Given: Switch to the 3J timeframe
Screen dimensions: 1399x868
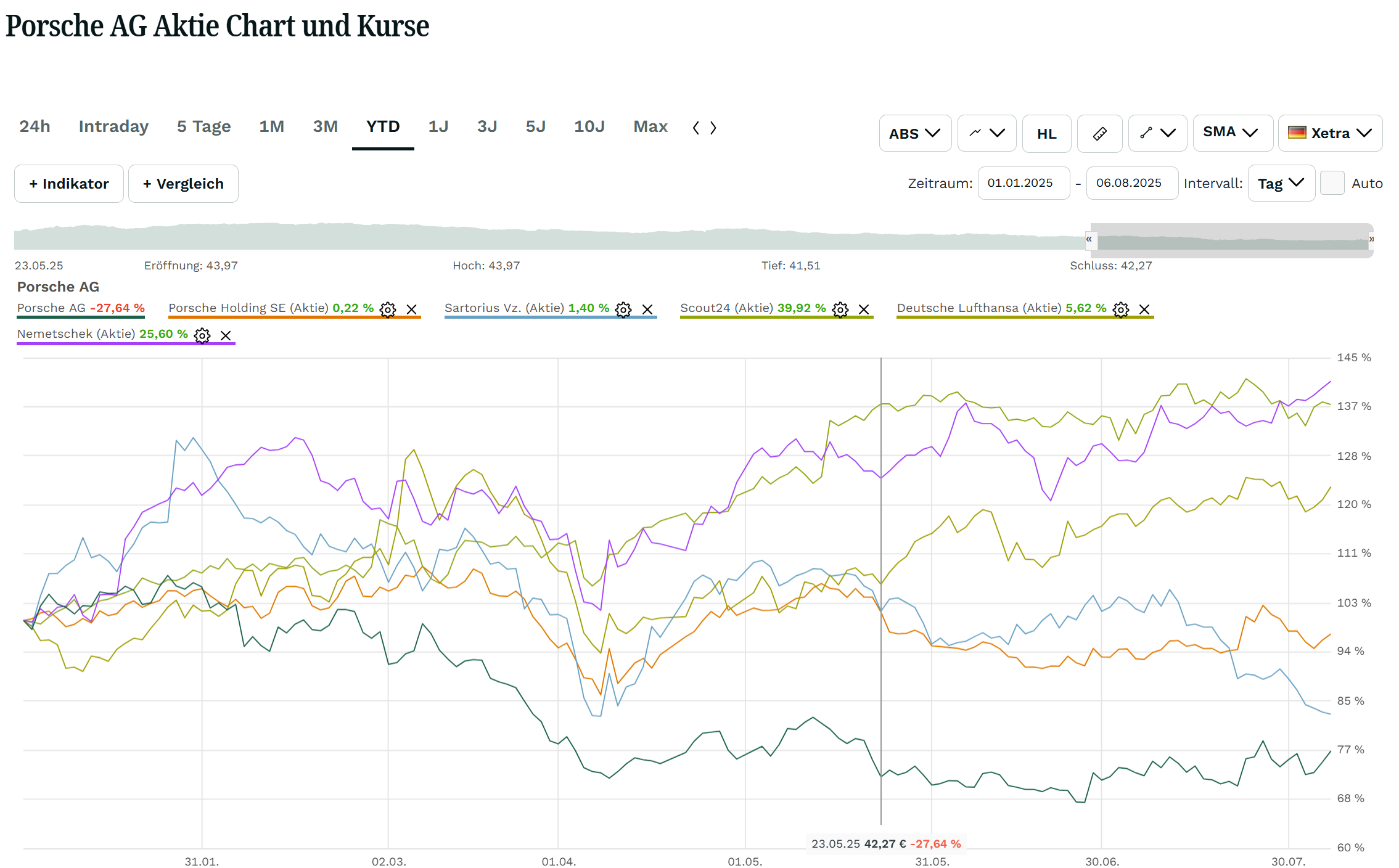Looking at the screenshot, I should [487, 126].
